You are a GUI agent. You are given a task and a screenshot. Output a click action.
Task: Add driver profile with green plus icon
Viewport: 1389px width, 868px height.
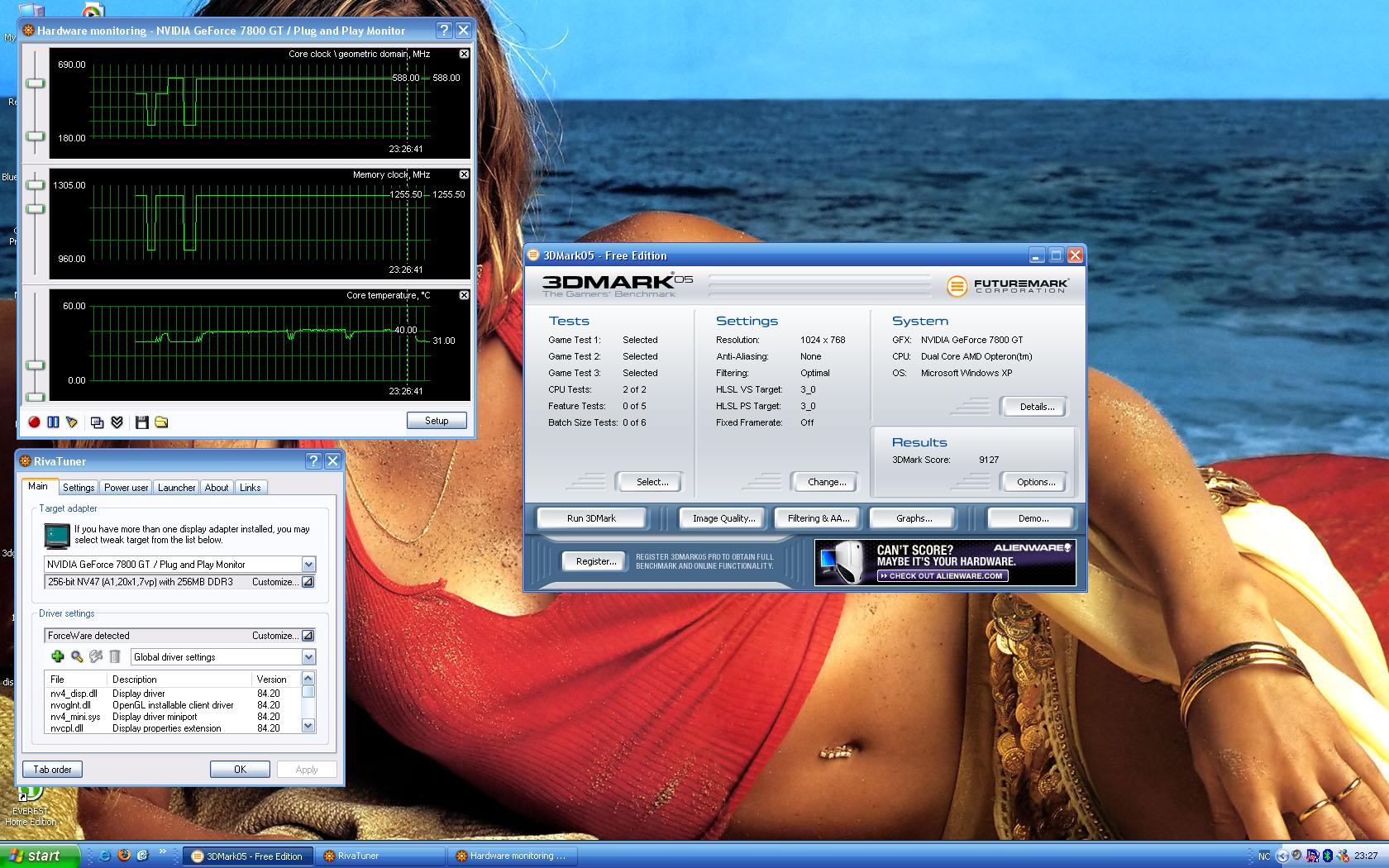point(57,656)
